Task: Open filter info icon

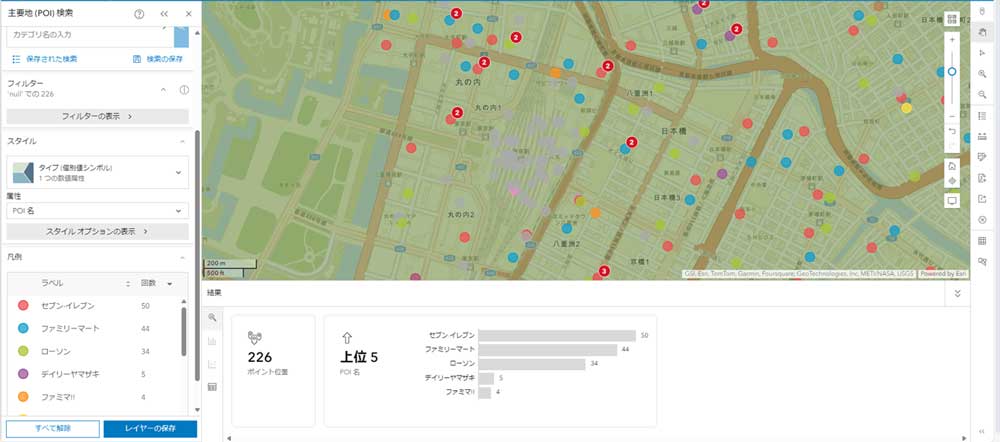Action: click(x=184, y=90)
